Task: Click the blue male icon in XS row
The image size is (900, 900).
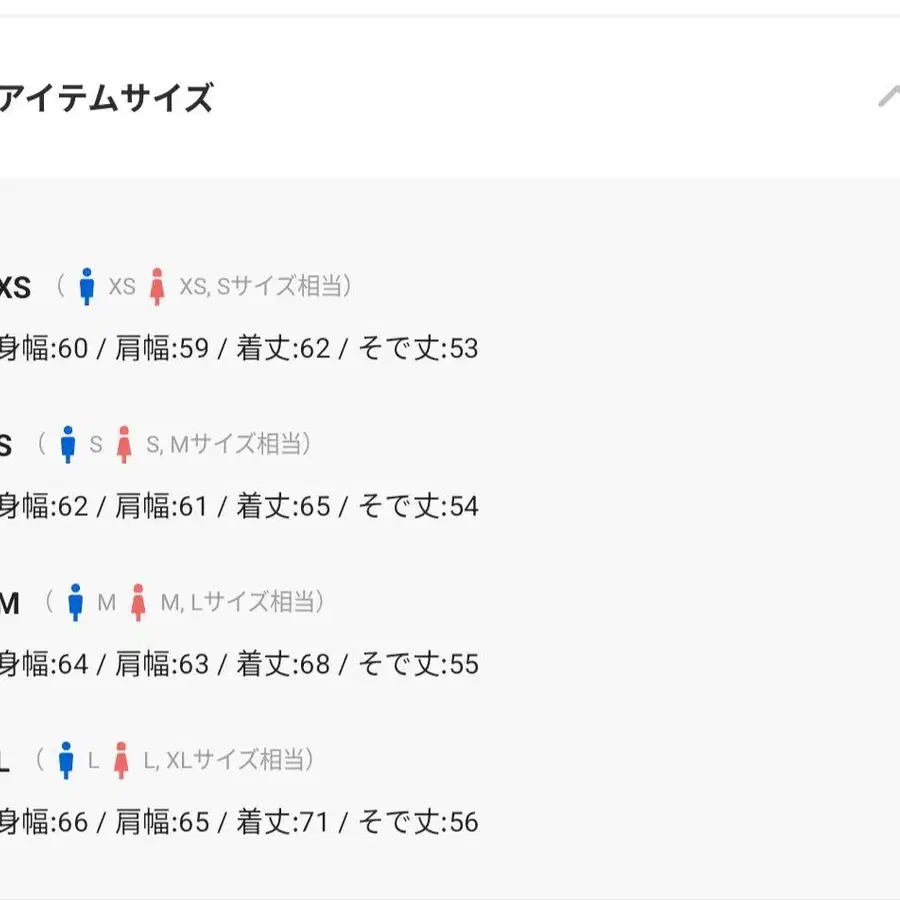Action: tap(87, 287)
